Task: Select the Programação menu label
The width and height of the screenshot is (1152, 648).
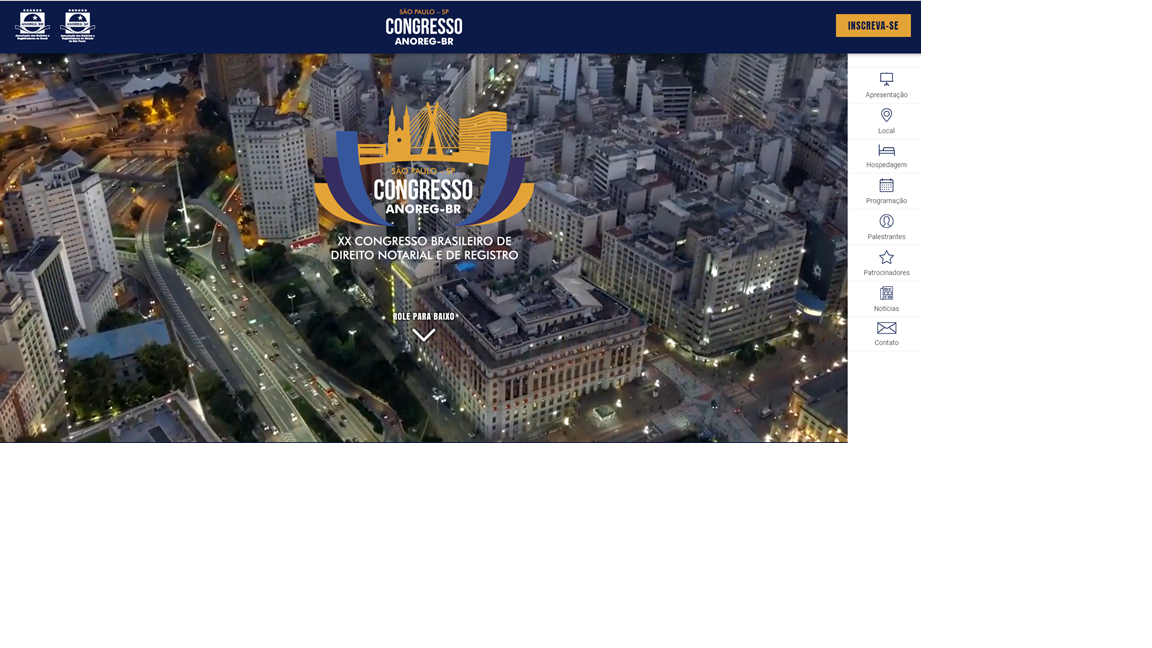Action: coord(886,201)
